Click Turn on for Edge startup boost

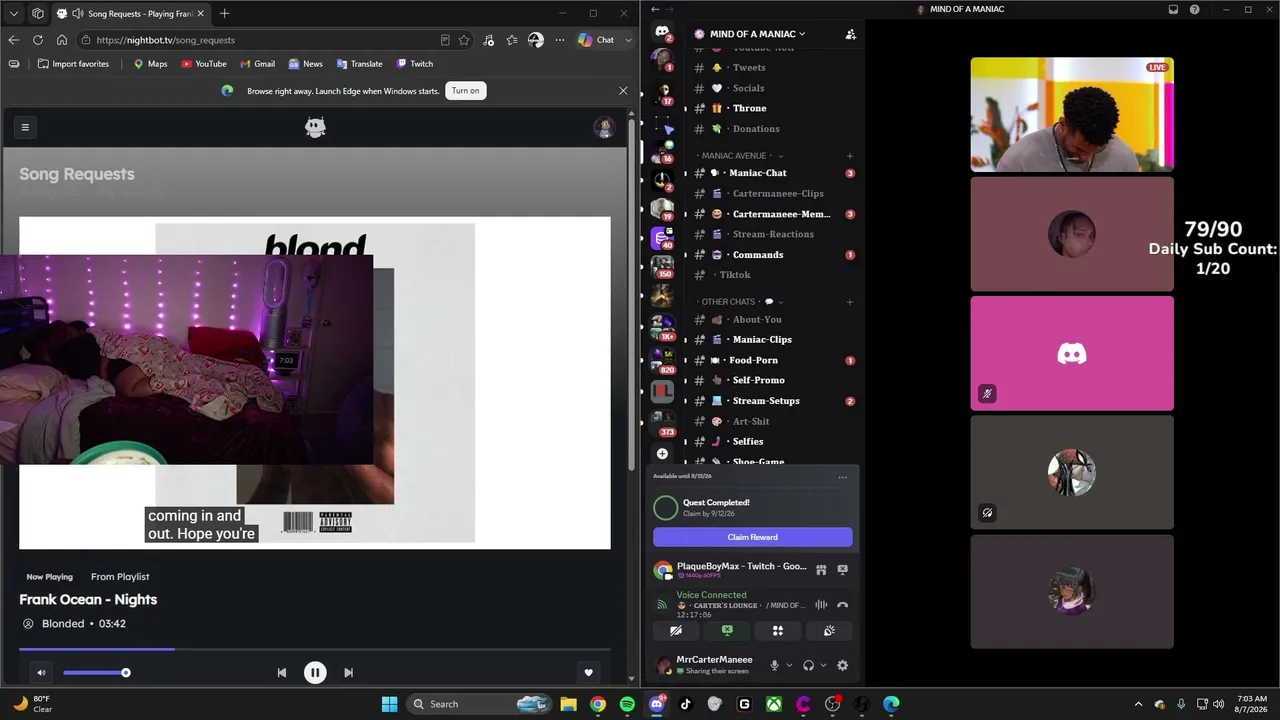tap(465, 90)
